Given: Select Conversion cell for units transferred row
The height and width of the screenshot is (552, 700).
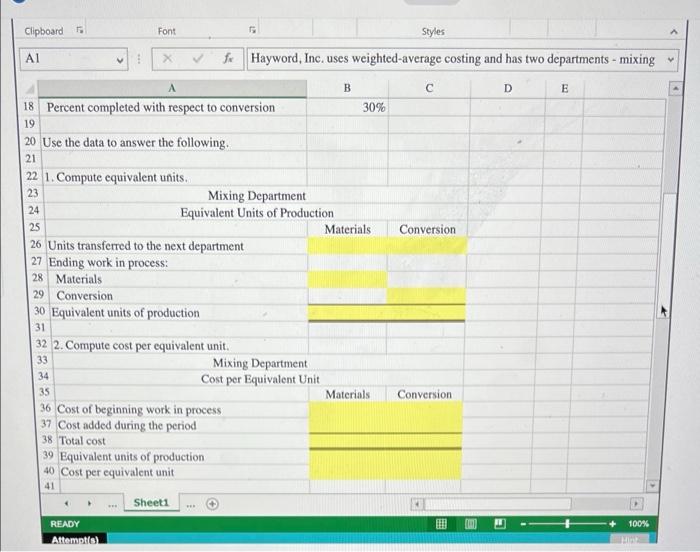Looking at the screenshot, I should click(x=427, y=246).
